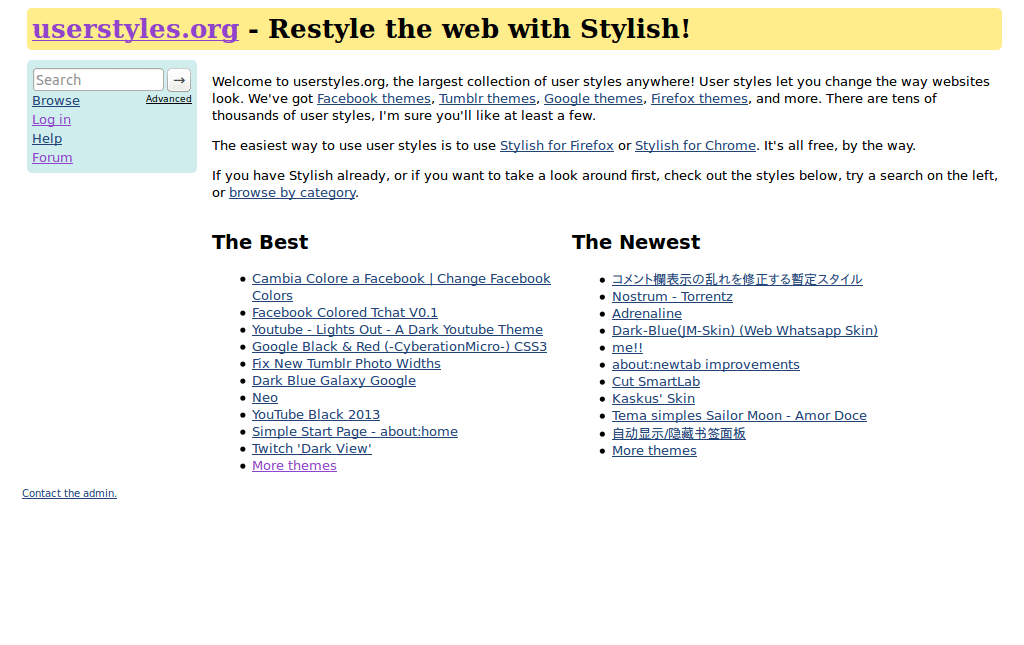Open the userstyles.org home link
This screenshot has height=645, width=1024.
point(135,29)
